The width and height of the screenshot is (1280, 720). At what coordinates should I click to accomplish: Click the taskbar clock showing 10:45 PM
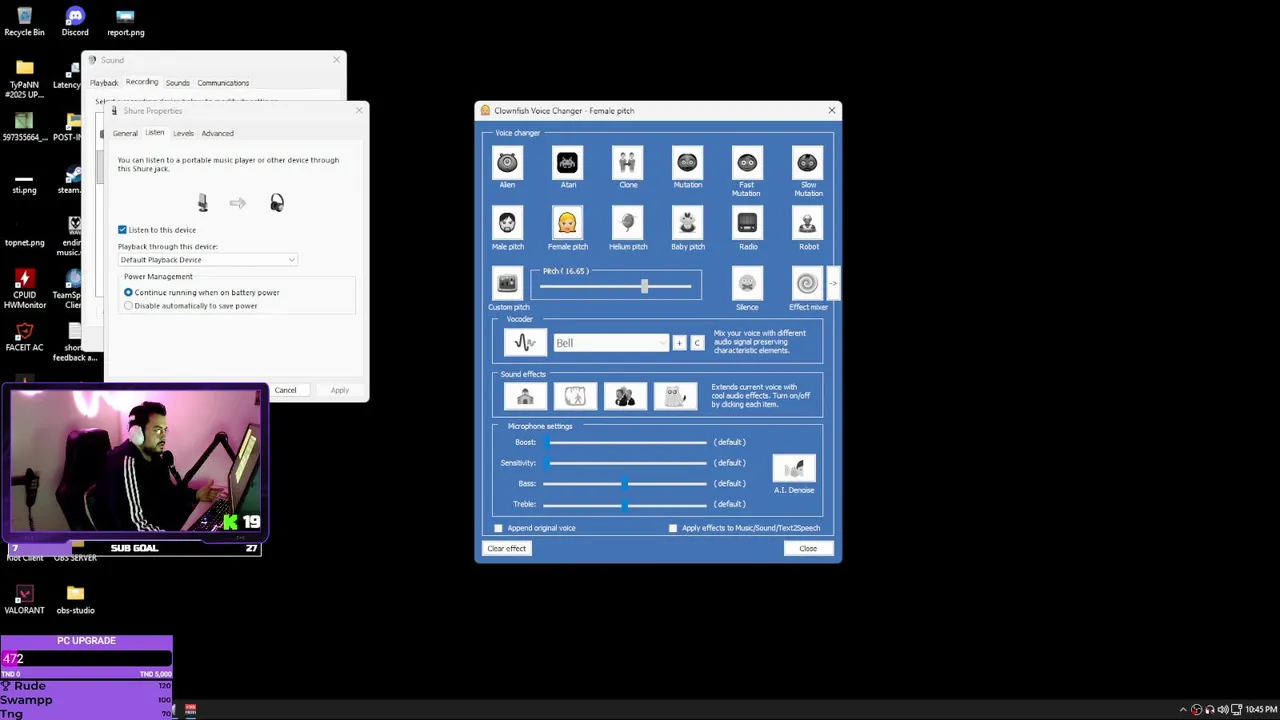click(x=1261, y=710)
